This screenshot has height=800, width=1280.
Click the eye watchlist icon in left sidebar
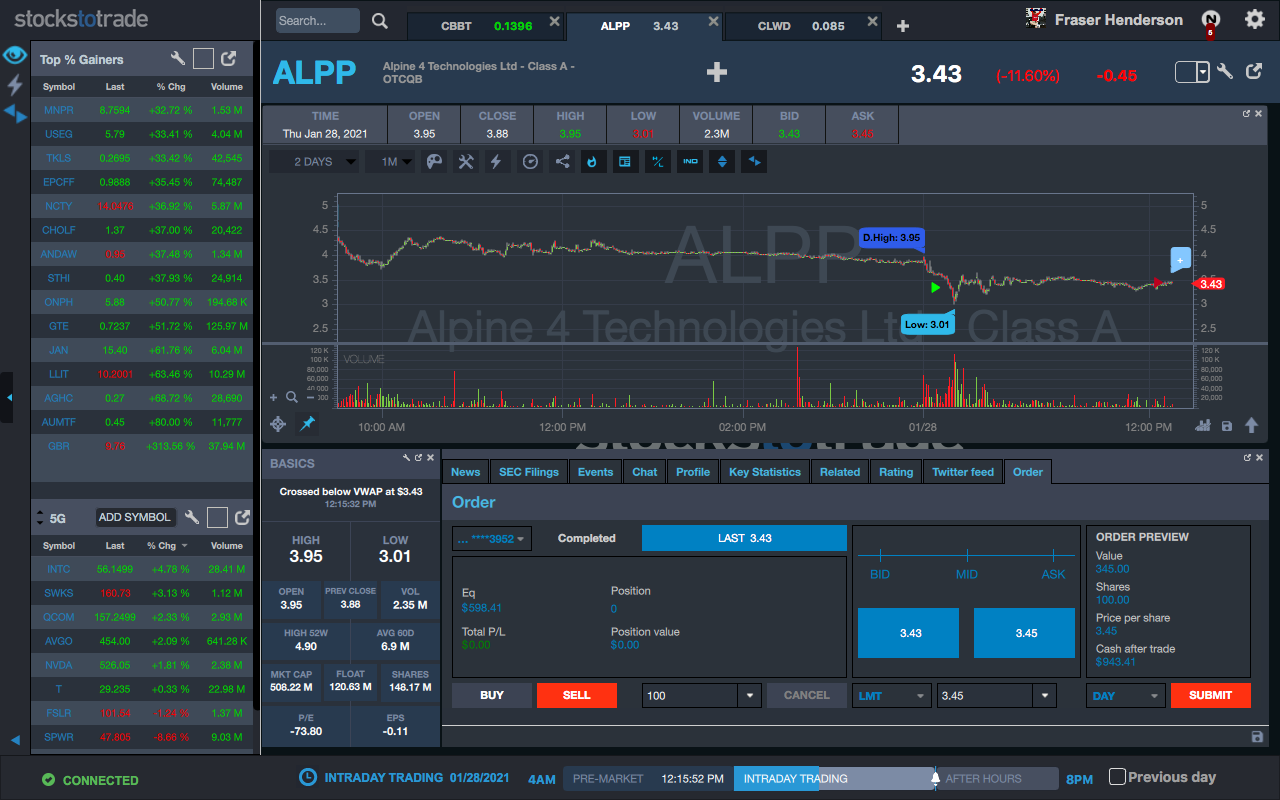coord(15,55)
